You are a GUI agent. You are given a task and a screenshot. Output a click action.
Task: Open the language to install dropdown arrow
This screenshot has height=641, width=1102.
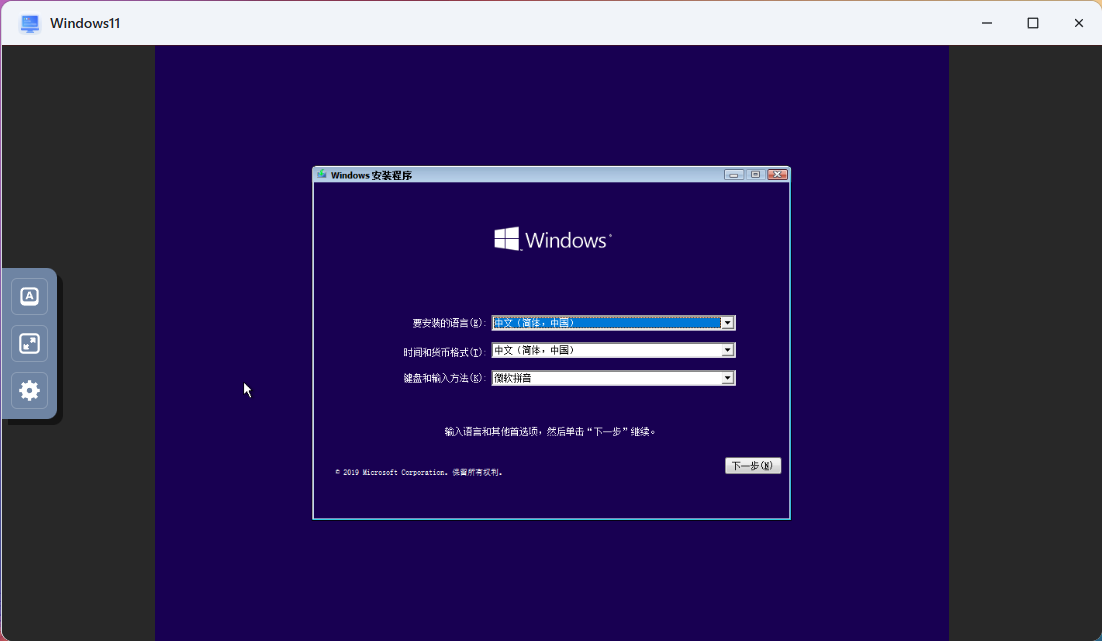727,323
